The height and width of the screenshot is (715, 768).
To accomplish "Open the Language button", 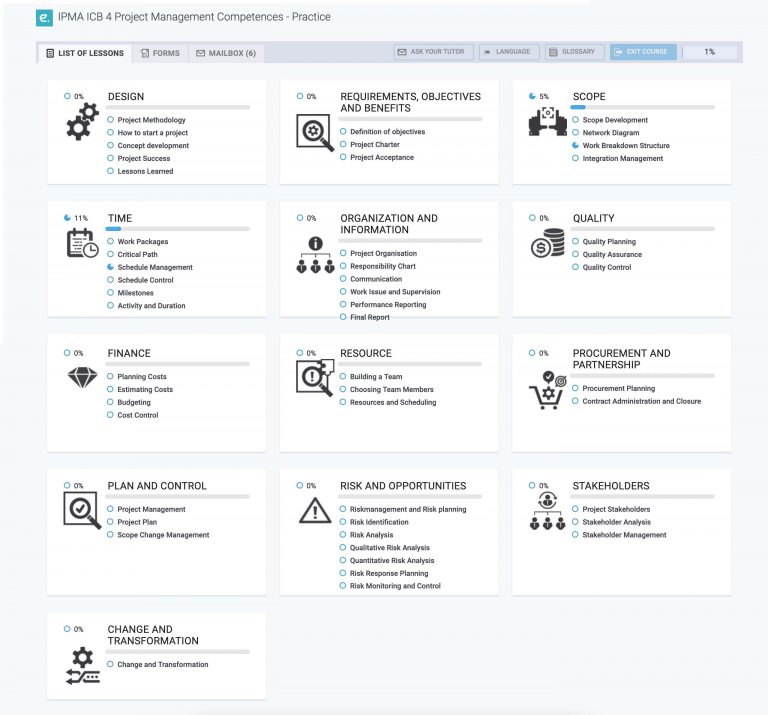I will [509, 51].
